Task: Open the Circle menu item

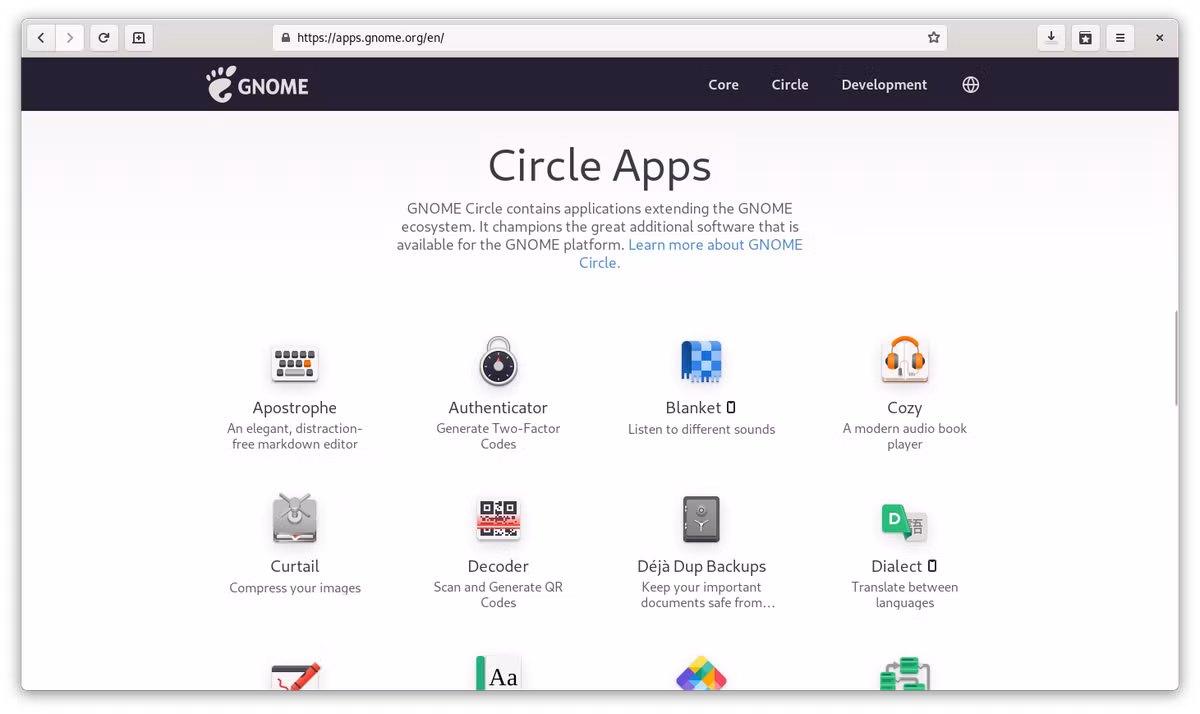Action: 790,85
